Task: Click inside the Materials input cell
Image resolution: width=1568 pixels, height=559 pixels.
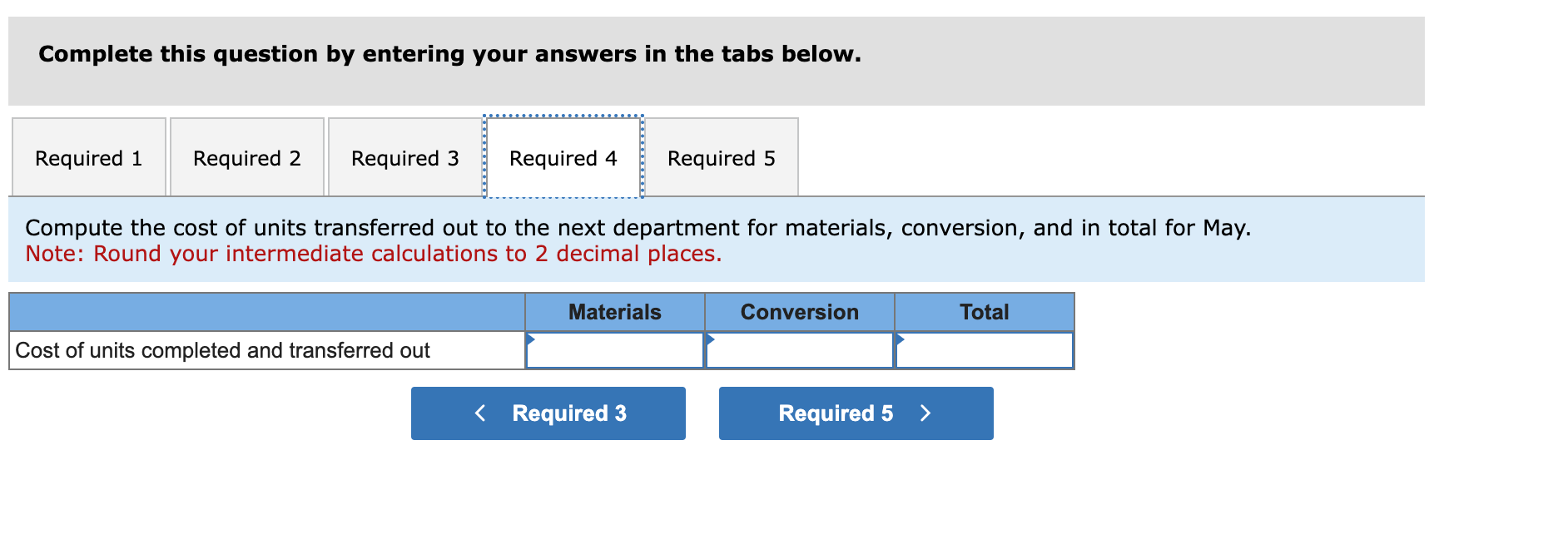Action: pos(614,351)
